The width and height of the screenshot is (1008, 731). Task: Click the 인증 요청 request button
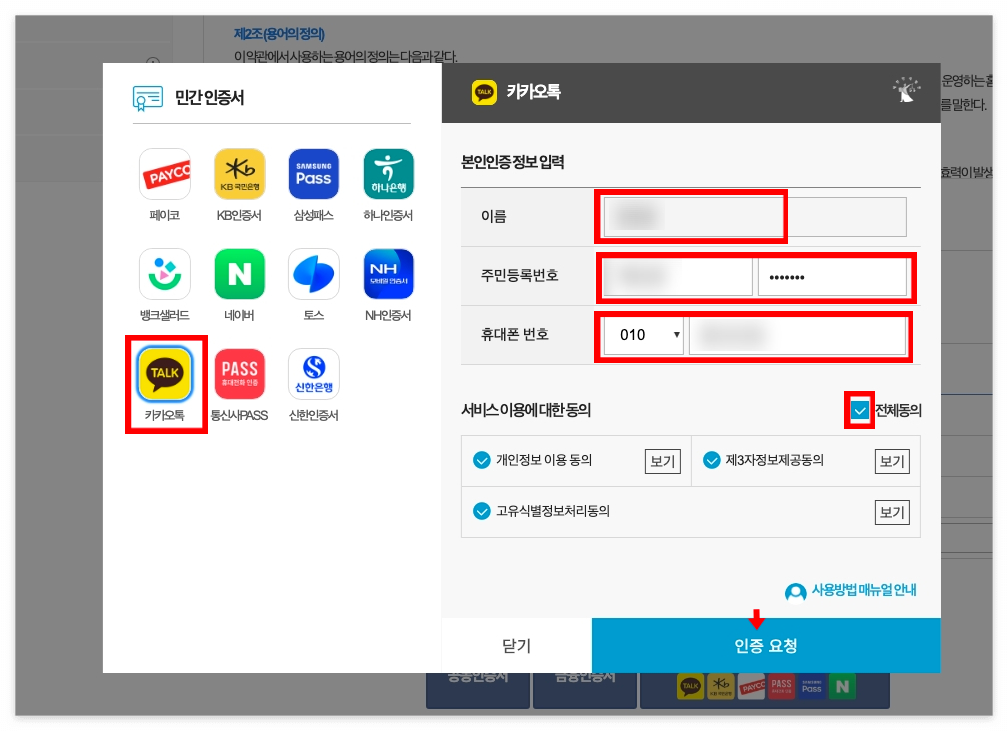click(766, 645)
